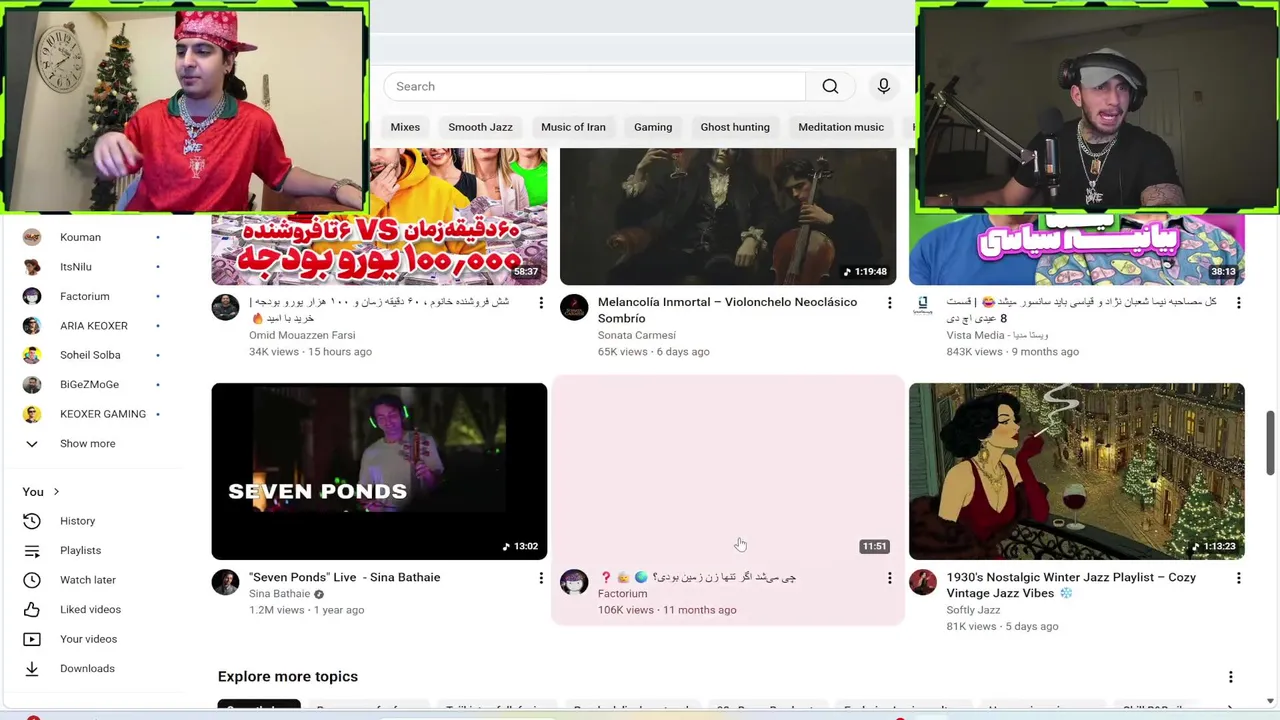Select the Music of Iran chip
The height and width of the screenshot is (720, 1280).
click(573, 127)
